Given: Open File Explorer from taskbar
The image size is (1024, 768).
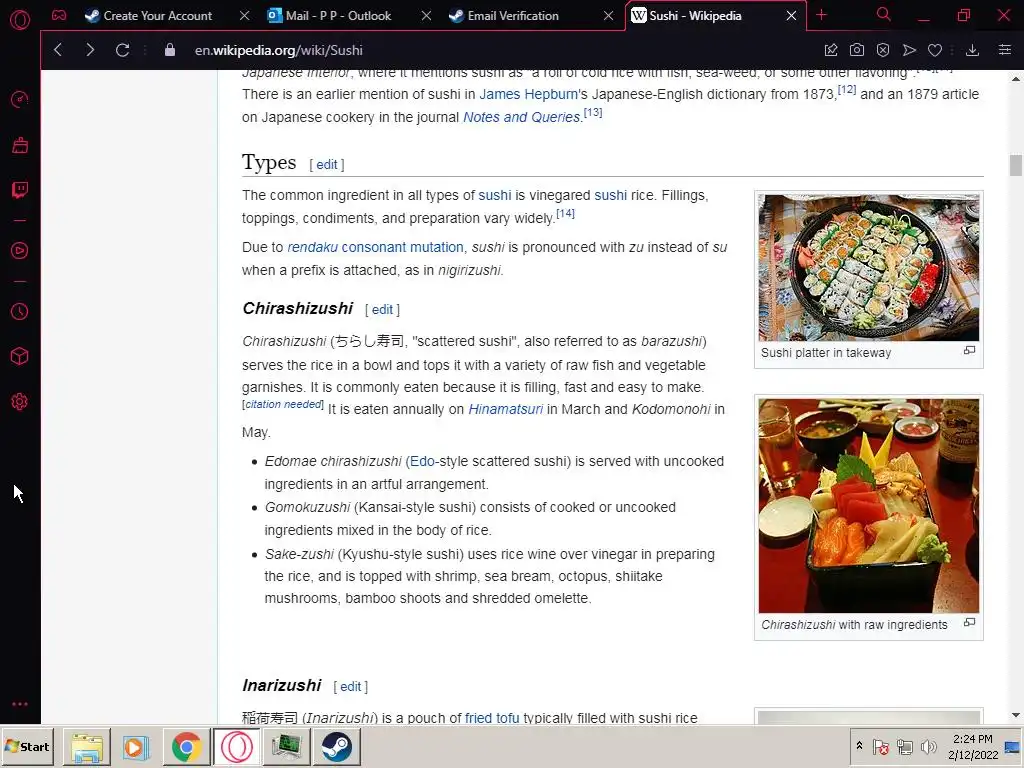Looking at the screenshot, I should coord(87,747).
